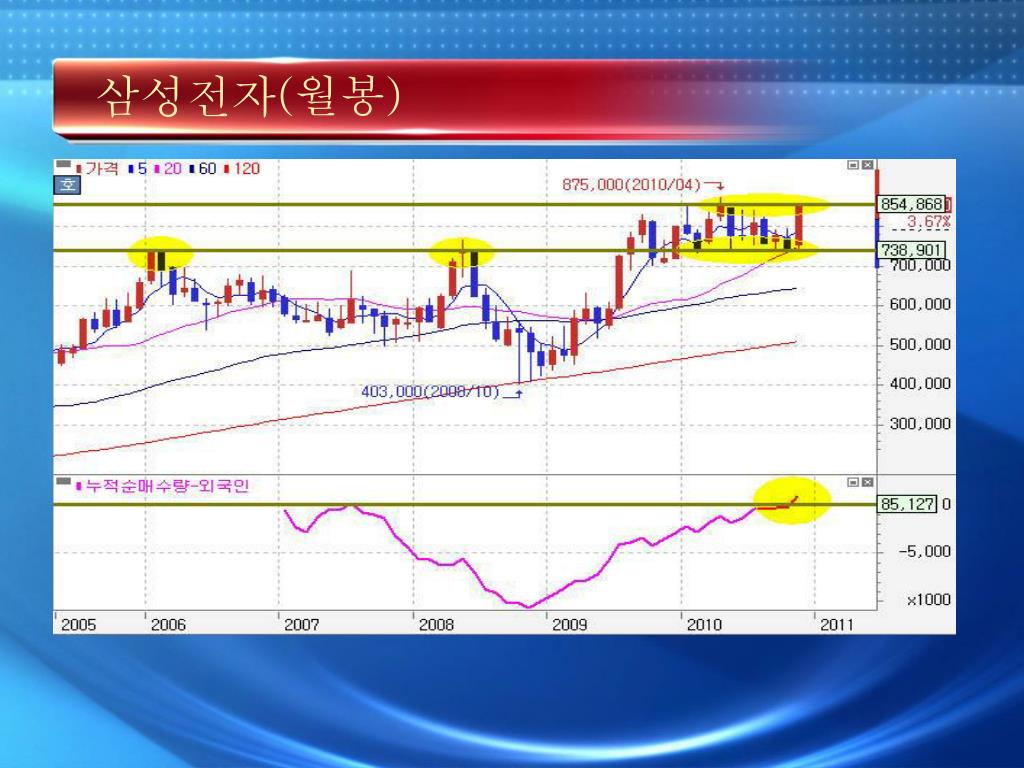Click the 300,000 price axis label
This screenshot has width=1024, height=768.
920,424
